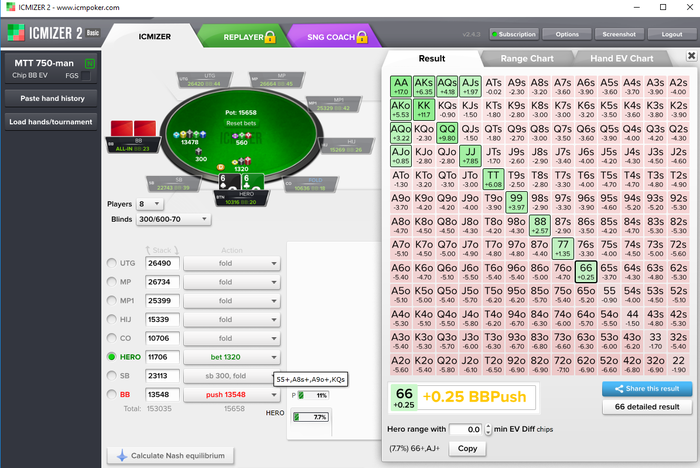The image size is (700, 468).
Task: Click the star icon on Calculate Nash equilibrium
Action: [x=122, y=455]
